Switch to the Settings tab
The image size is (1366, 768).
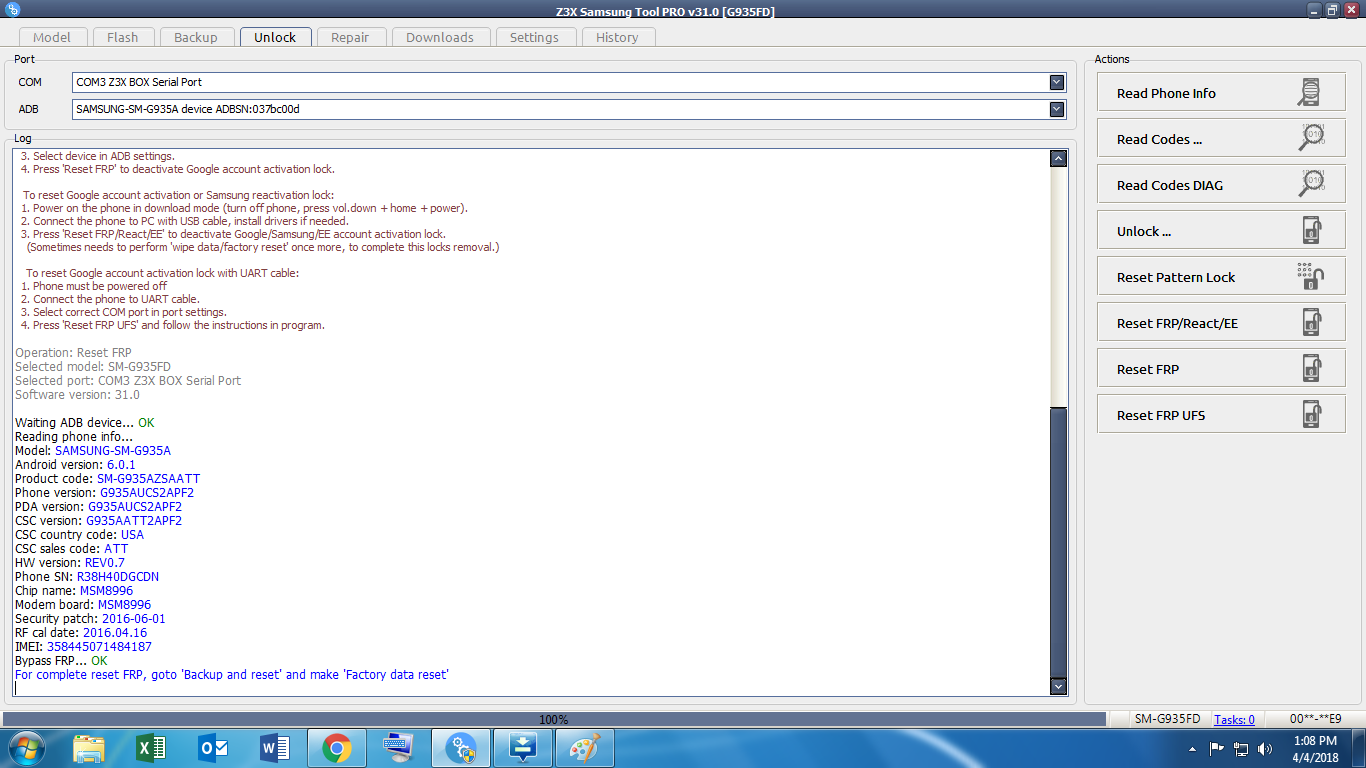534,37
